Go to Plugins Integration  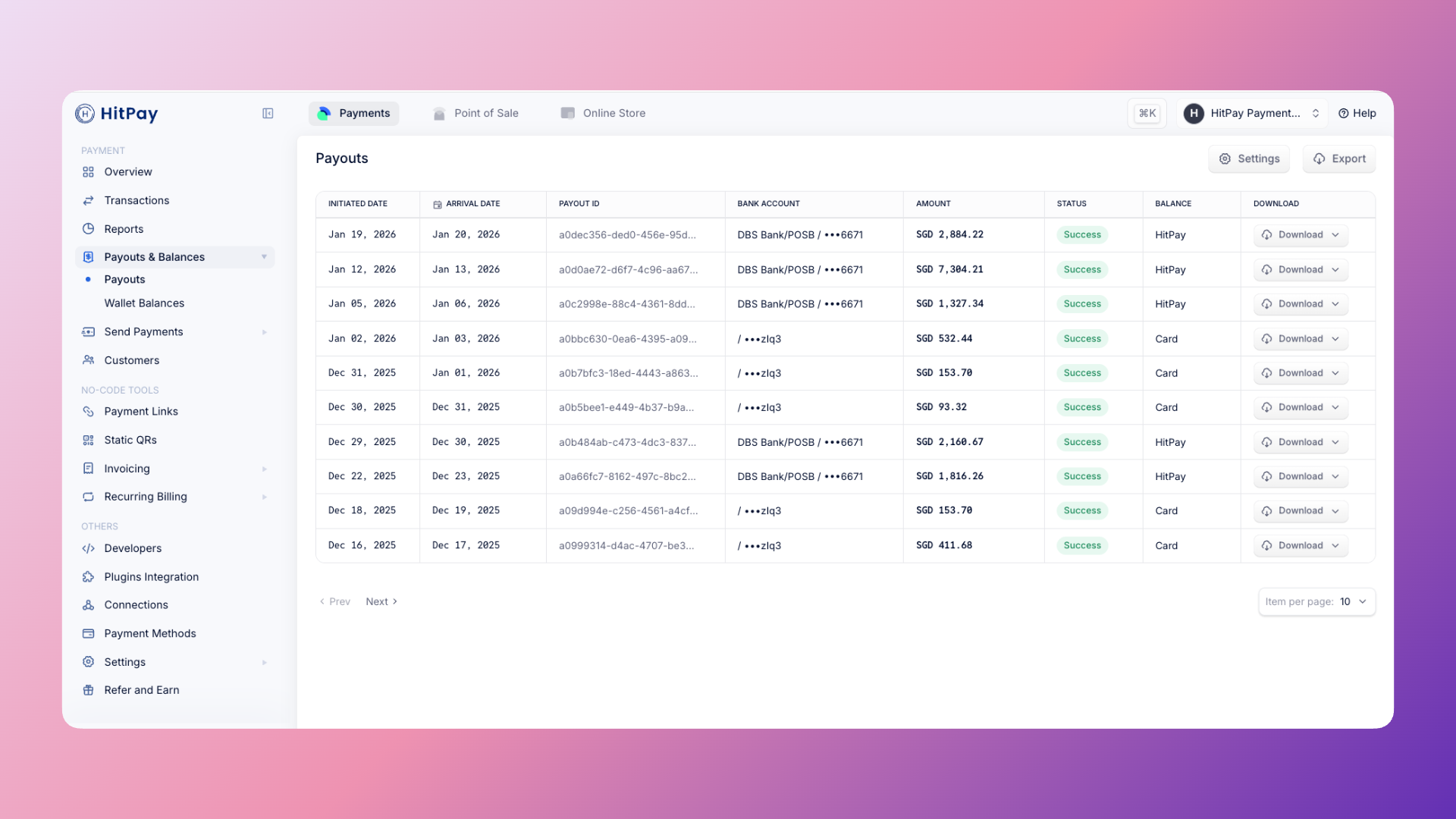(x=151, y=577)
